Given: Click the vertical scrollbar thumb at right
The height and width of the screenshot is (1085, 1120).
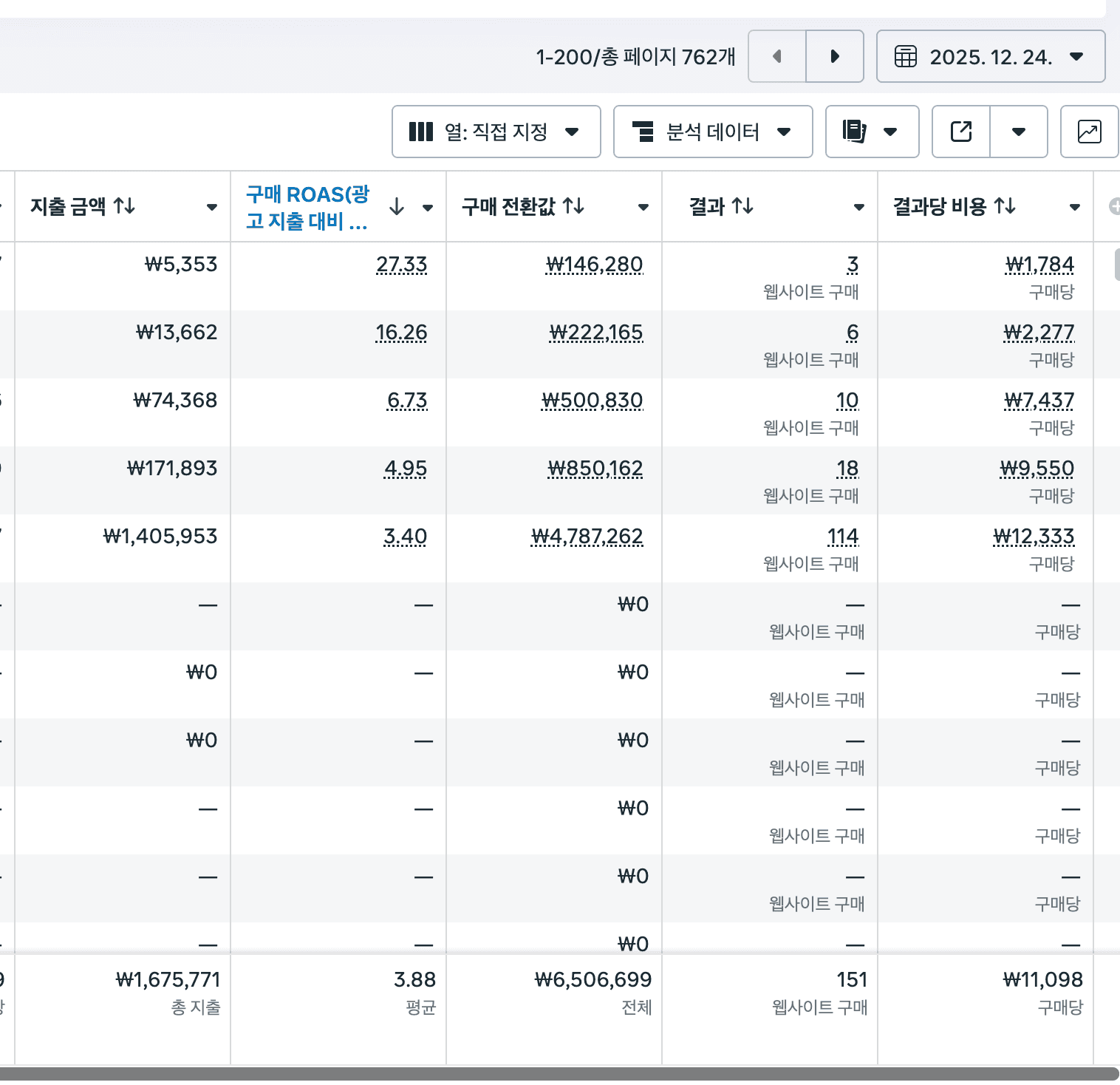Looking at the screenshot, I should coord(1117,265).
